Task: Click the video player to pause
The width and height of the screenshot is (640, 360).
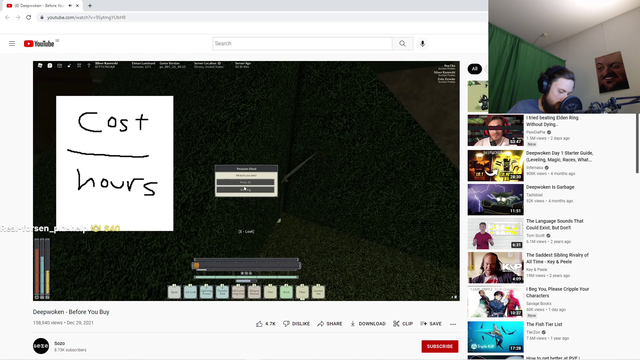Action: pos(246,181)
